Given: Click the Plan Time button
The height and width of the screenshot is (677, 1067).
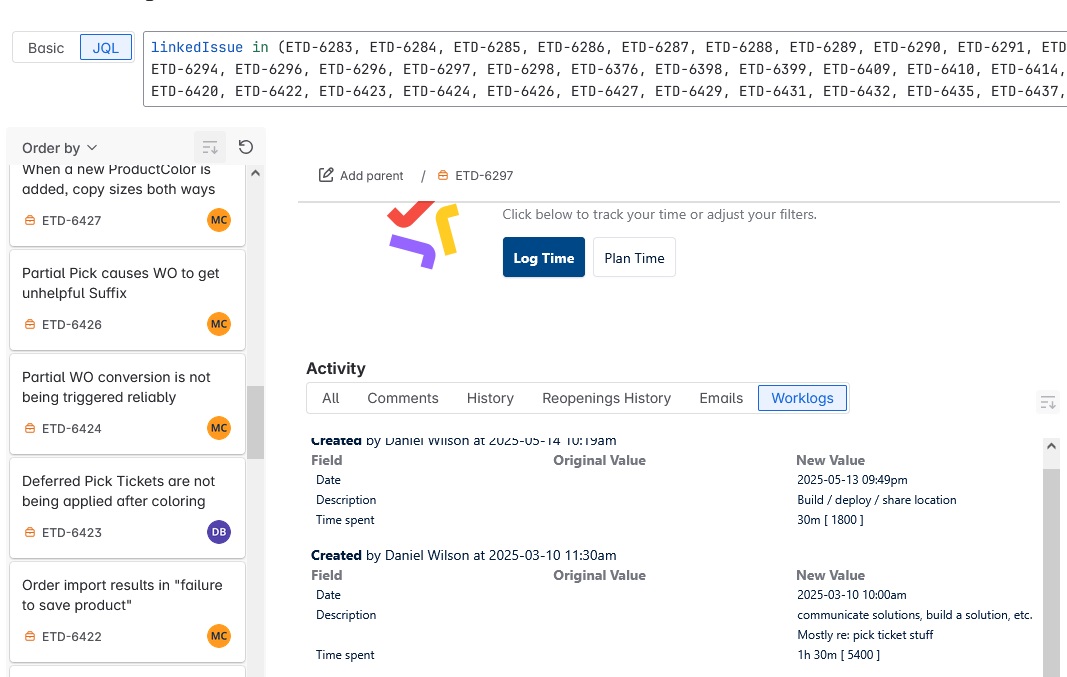Looking at the screenshot, I should [x=634, y=257].
